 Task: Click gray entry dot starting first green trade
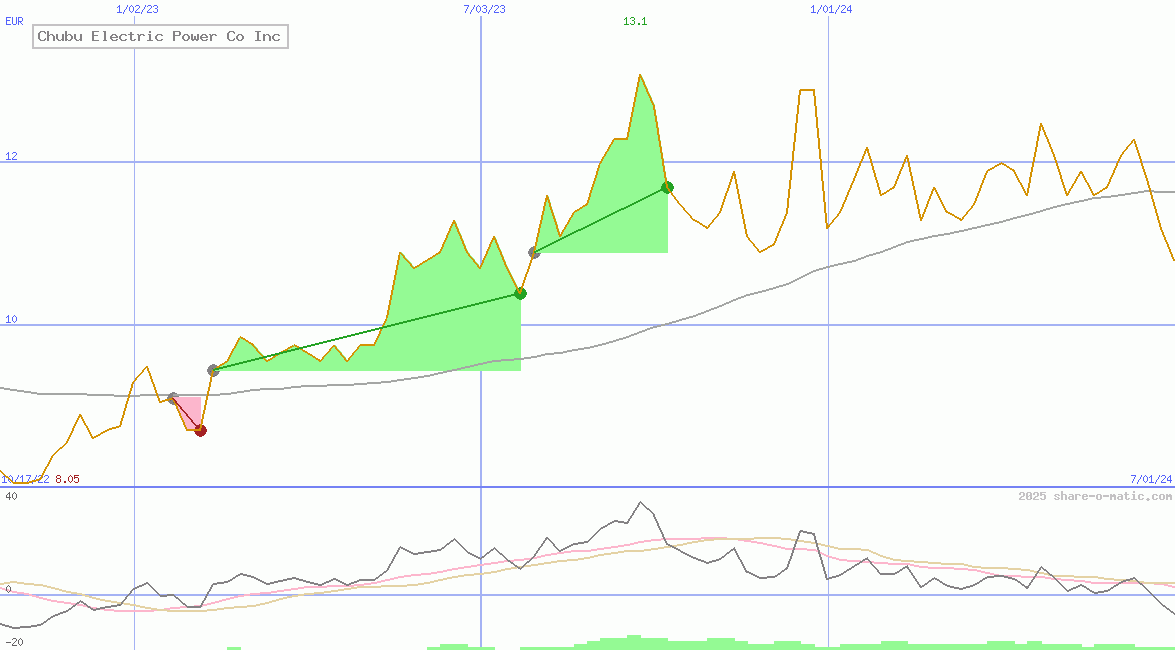pyautogui.click(x=213, y=370)
